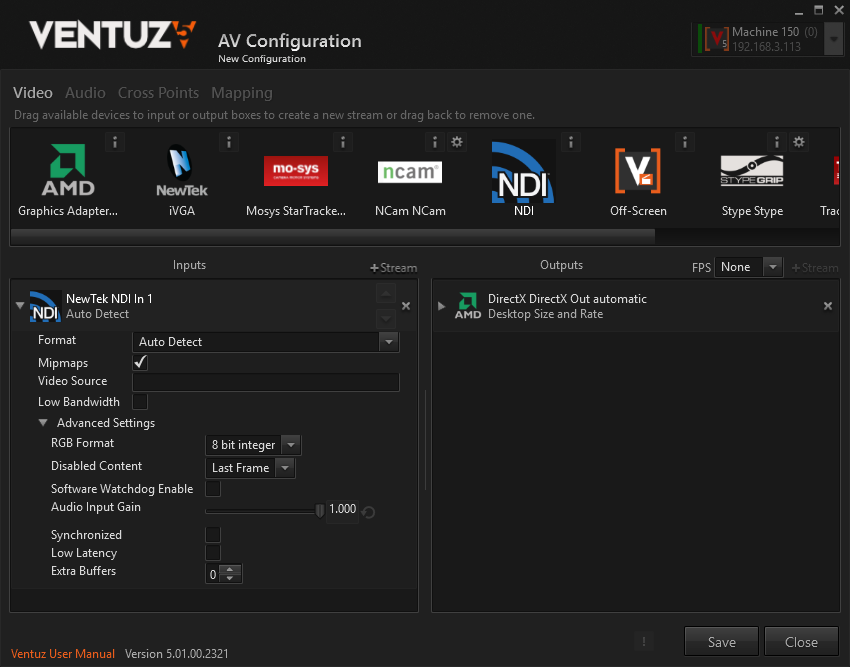Select the NewTek iVGA device icon
850x667 pixels.
click(x=181, y=172)
